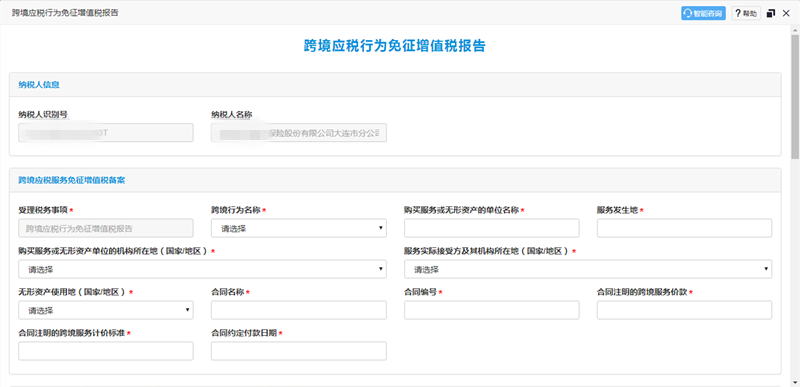The width and height of the screenshot is (800, 387).
Task: Expand 购买服务或无形资产单位的机构所在地 dropdown
Action: [203, 269]
